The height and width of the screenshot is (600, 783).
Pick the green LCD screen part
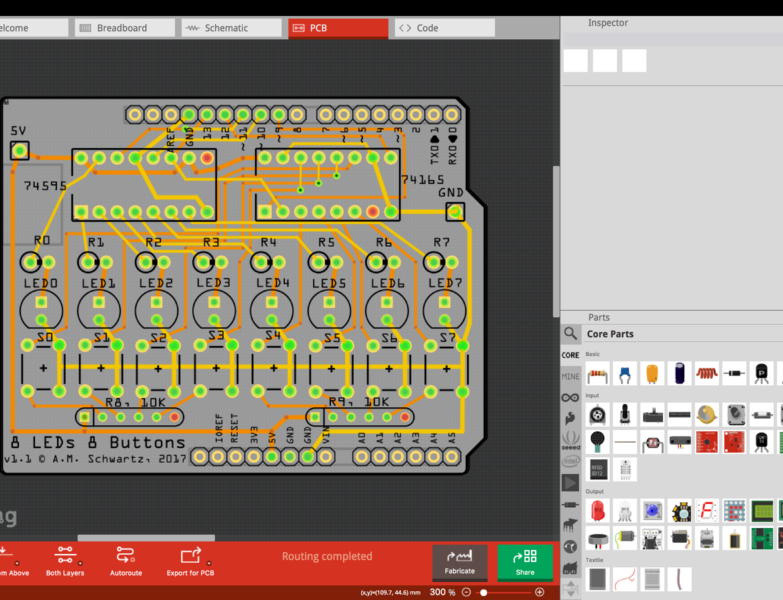[761, 511]
